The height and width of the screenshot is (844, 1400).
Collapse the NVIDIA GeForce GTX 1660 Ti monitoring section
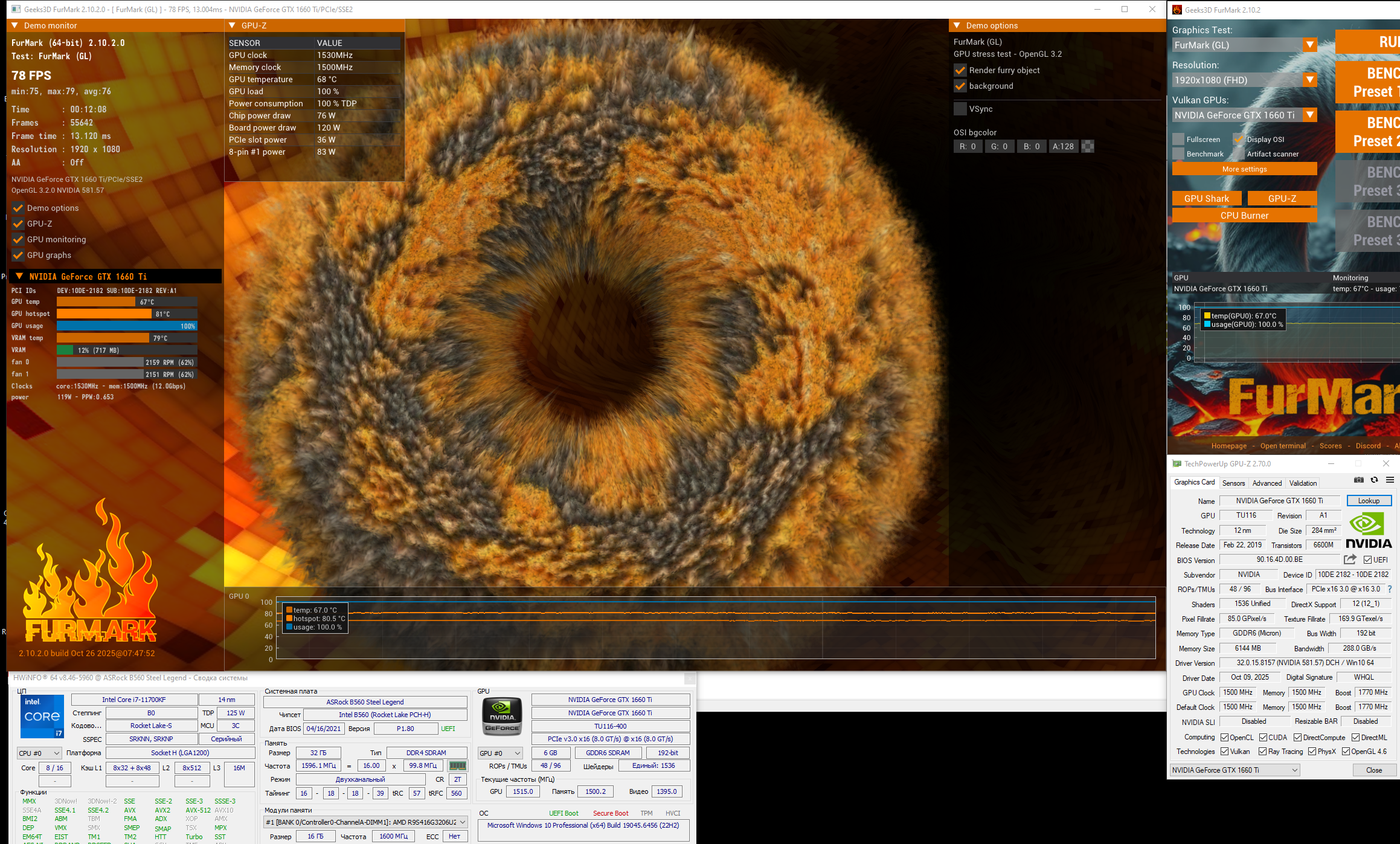point(19,277)
